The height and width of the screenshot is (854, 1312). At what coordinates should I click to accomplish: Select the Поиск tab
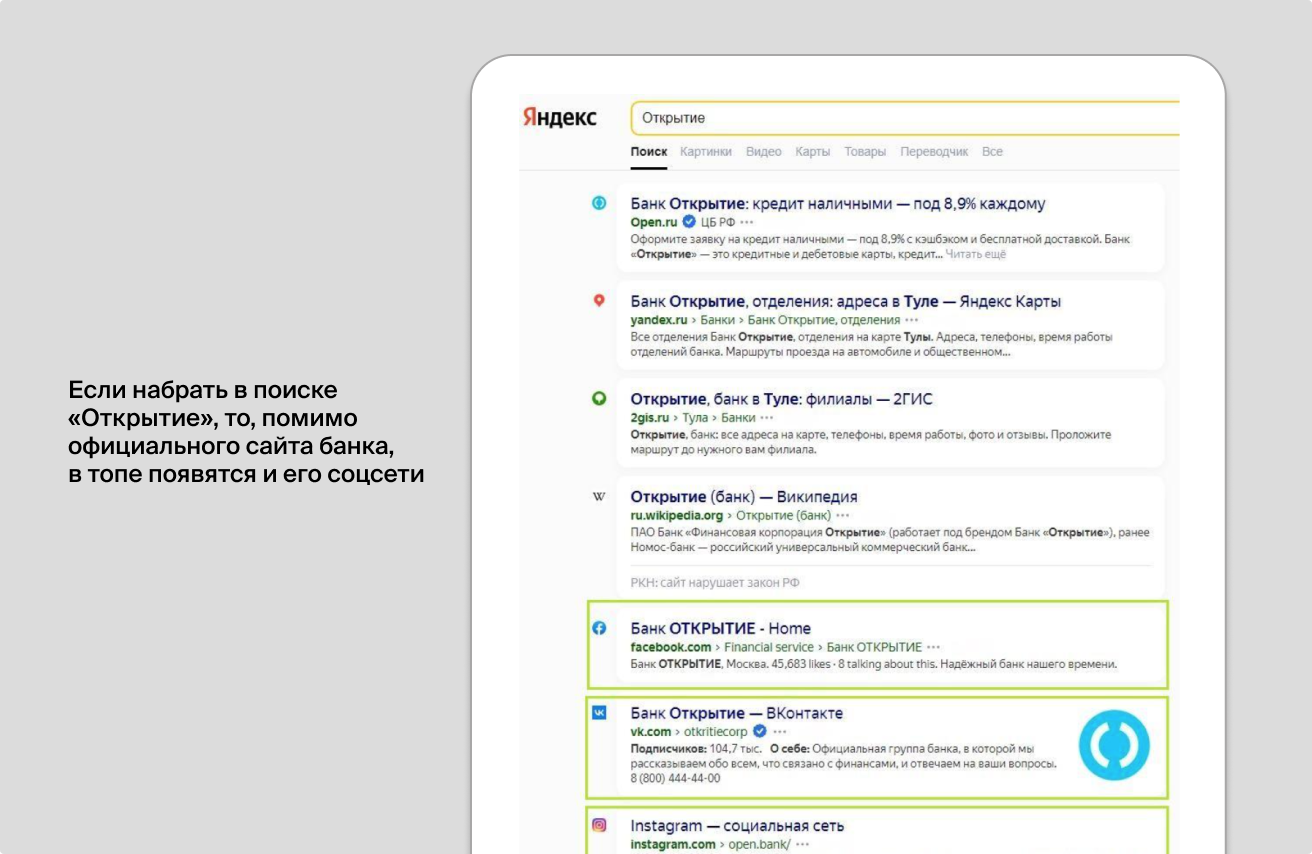point(649,152)
